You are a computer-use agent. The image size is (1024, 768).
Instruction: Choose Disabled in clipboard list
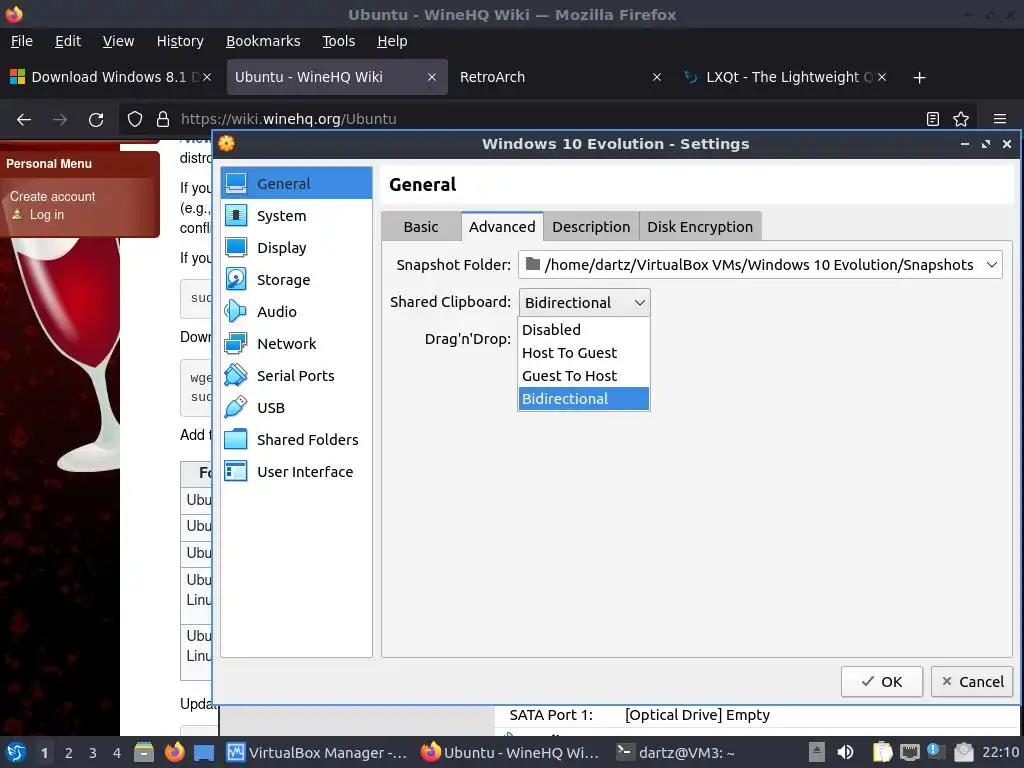584,330
